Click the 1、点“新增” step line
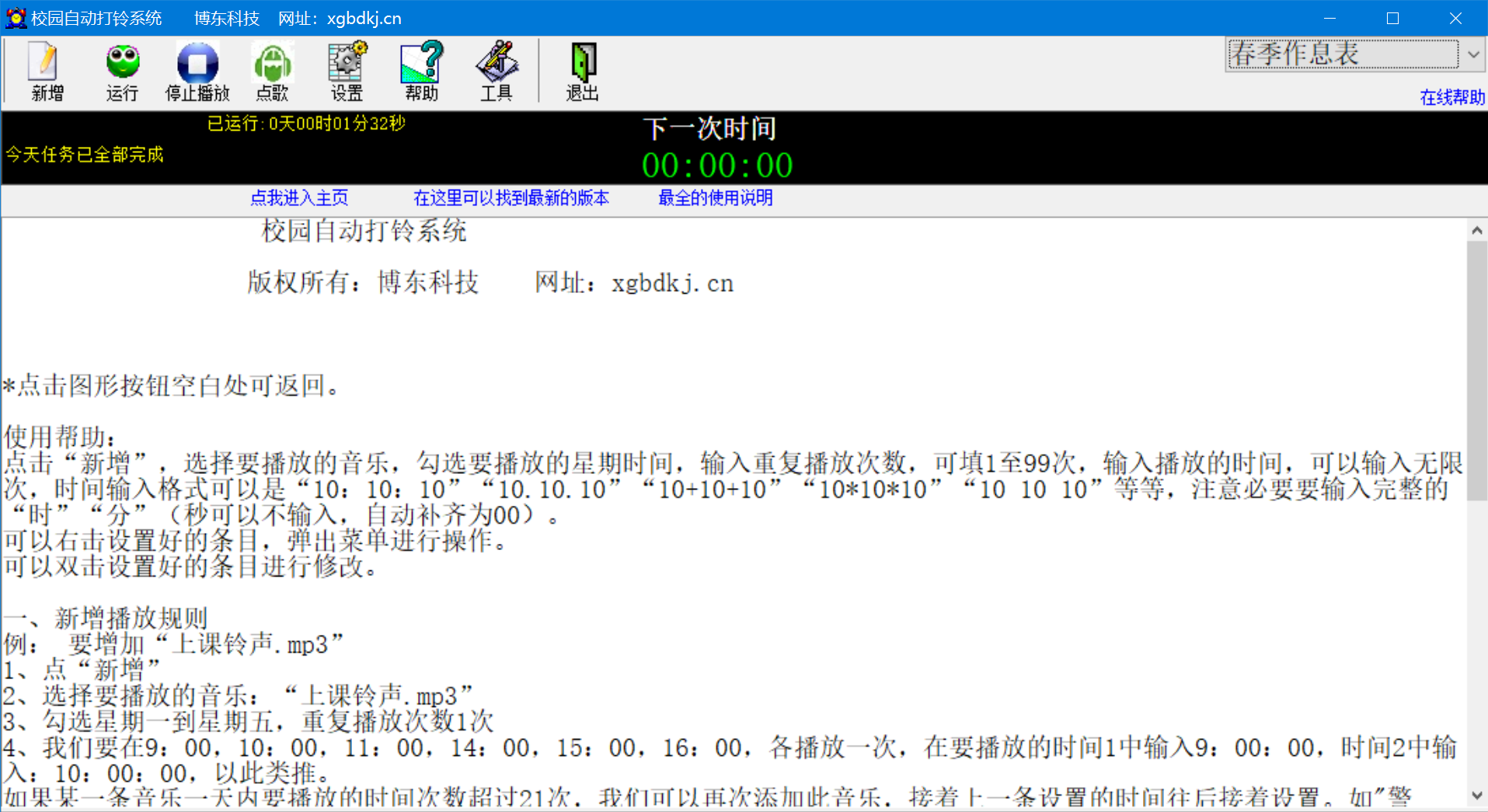 (82, 670)
